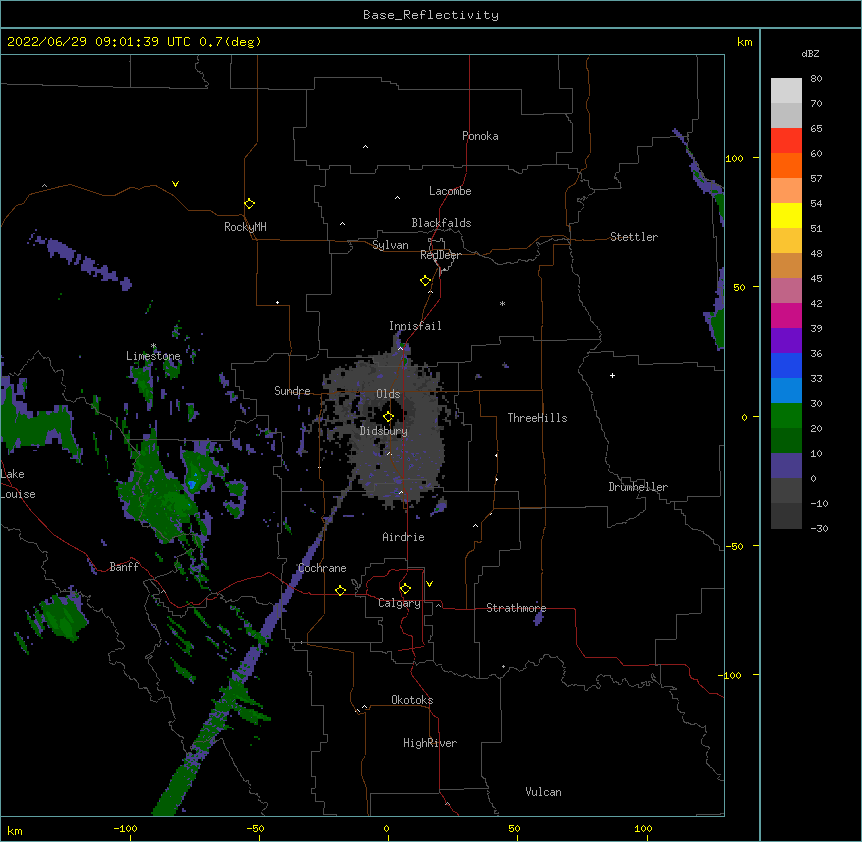
Task: Click the Limestone label
Action: 153,356
